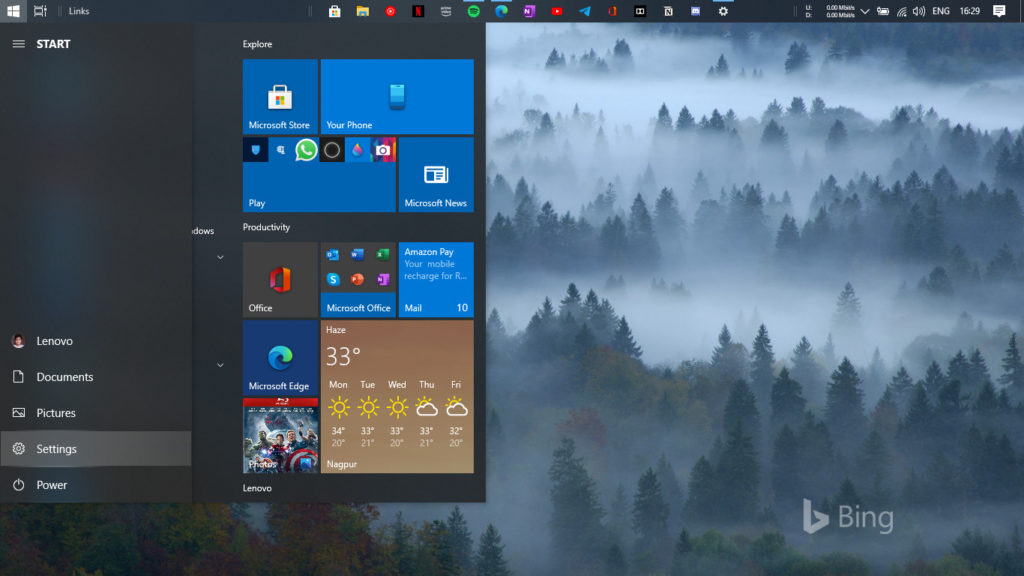The image size is (1024, 576).
Task: Expand the lower app list folder chevron
Action: (220, 365)
